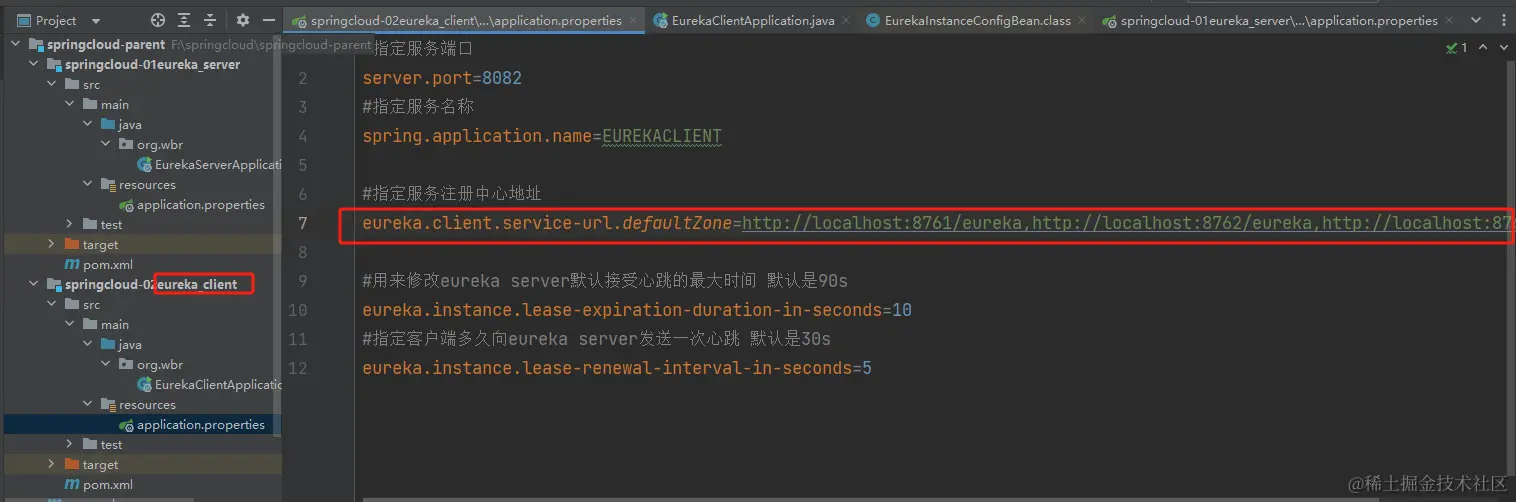Image resolution: width=1516 pixels, height=502 pixels.
Task: Expand the test folder under springcloud-02eureka_client
Action: 70,445
